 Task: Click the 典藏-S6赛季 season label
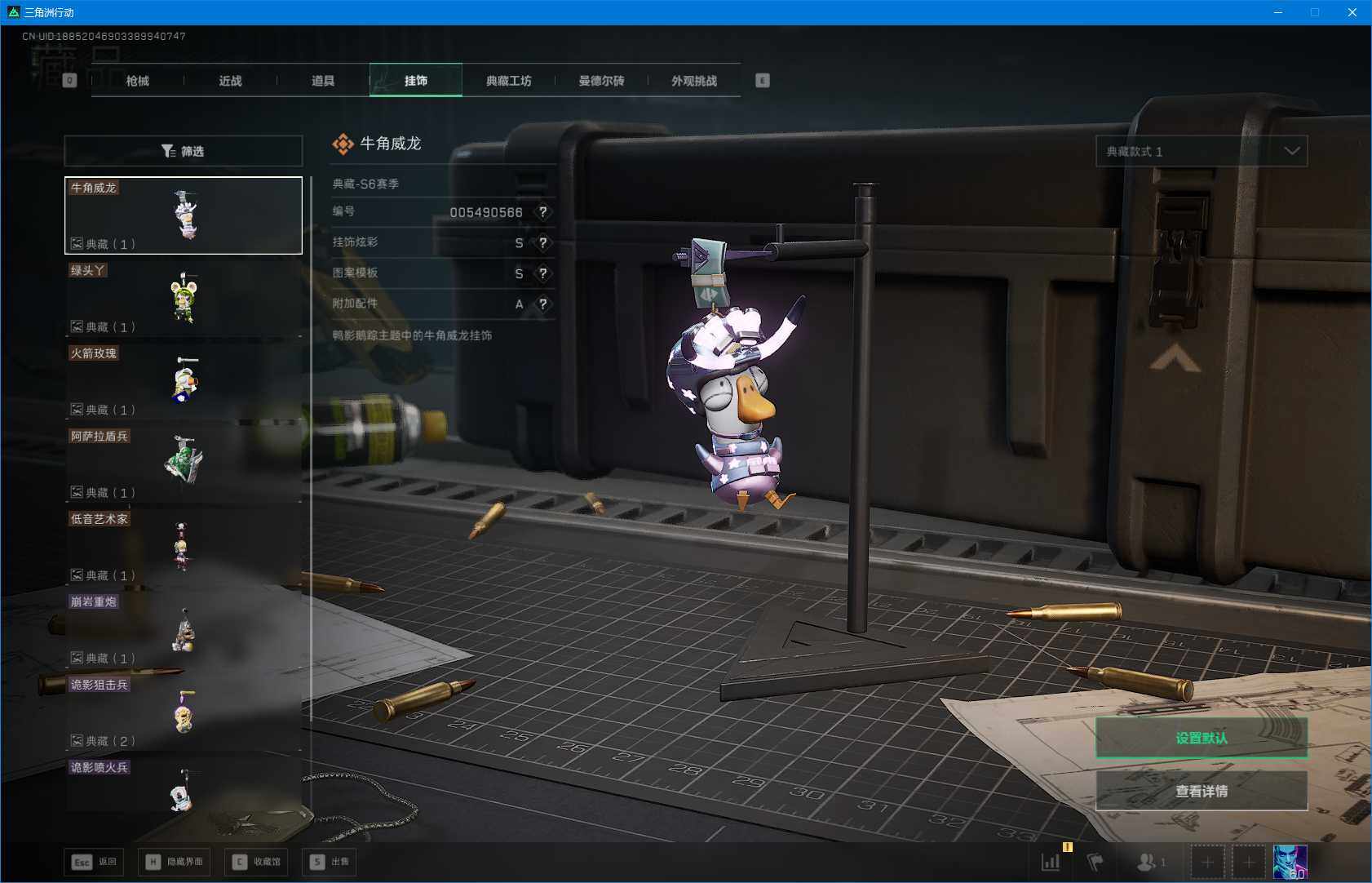point(365,184)
